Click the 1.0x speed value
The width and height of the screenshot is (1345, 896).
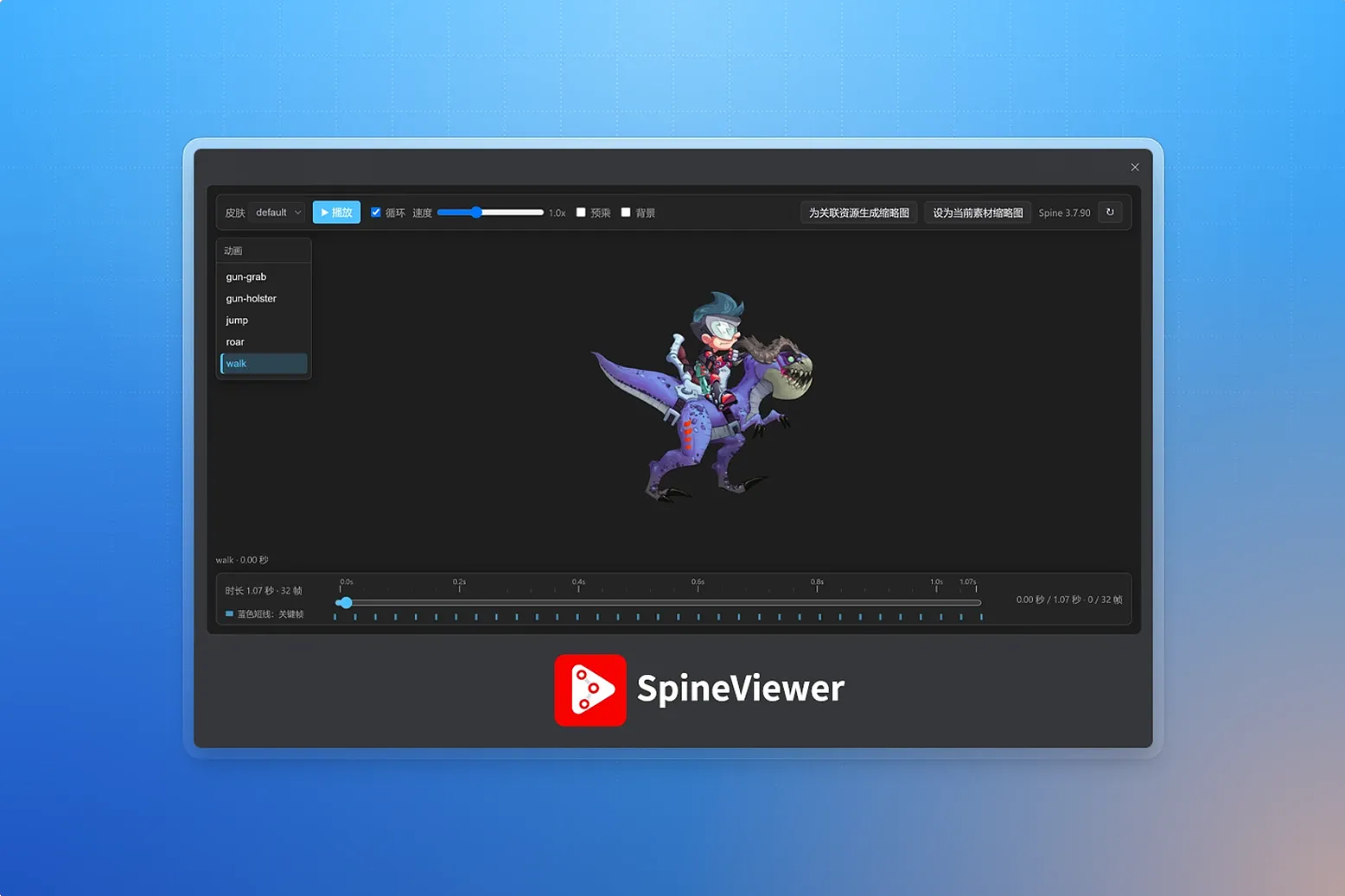point(557,213)
